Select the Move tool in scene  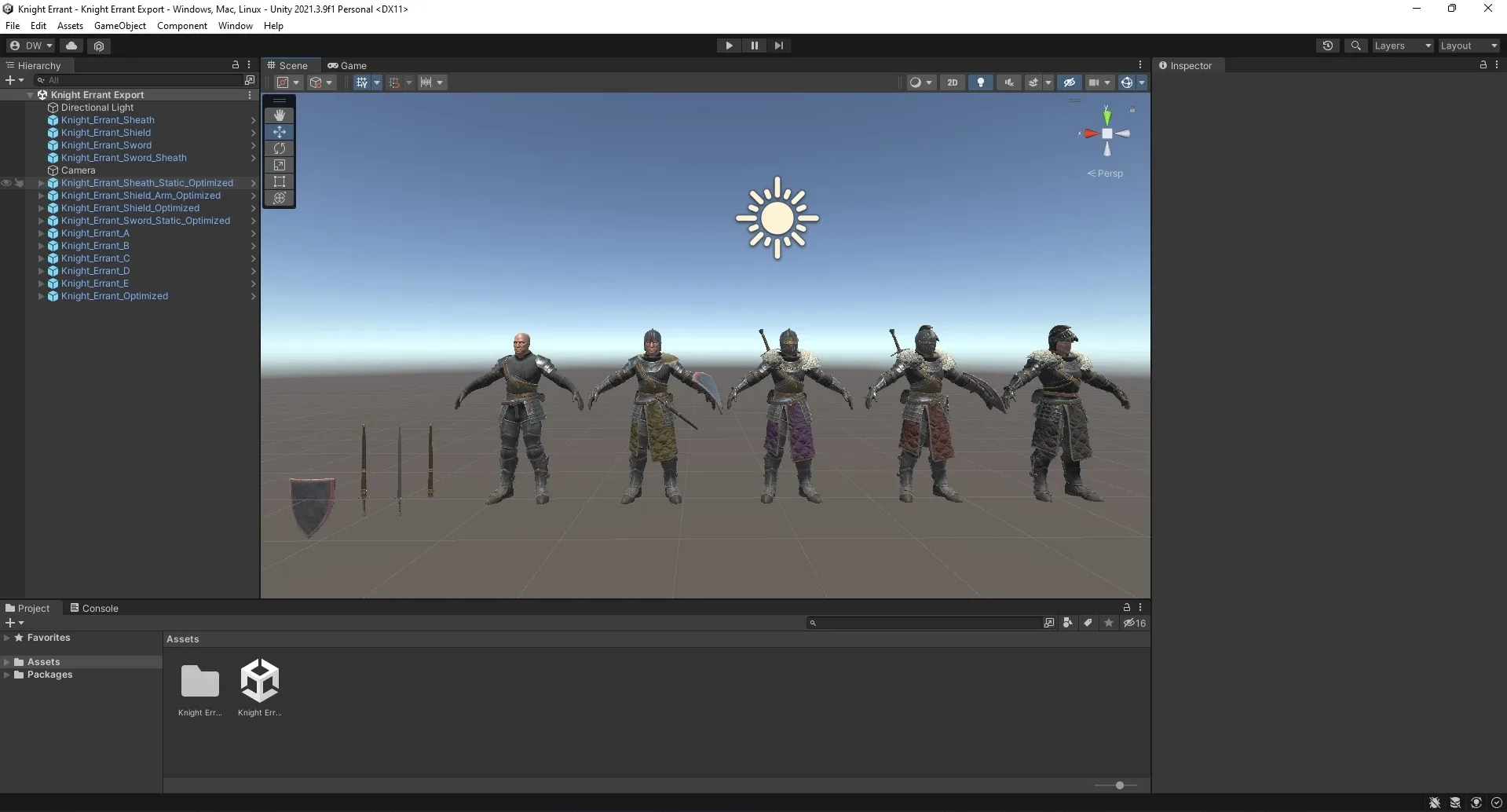(280, 132)
